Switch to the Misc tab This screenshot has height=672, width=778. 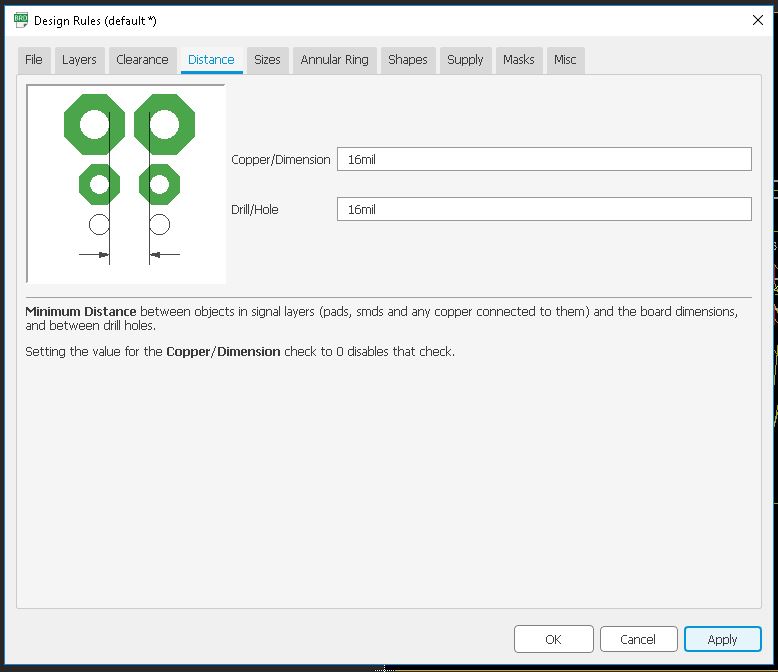pos(565,60)
